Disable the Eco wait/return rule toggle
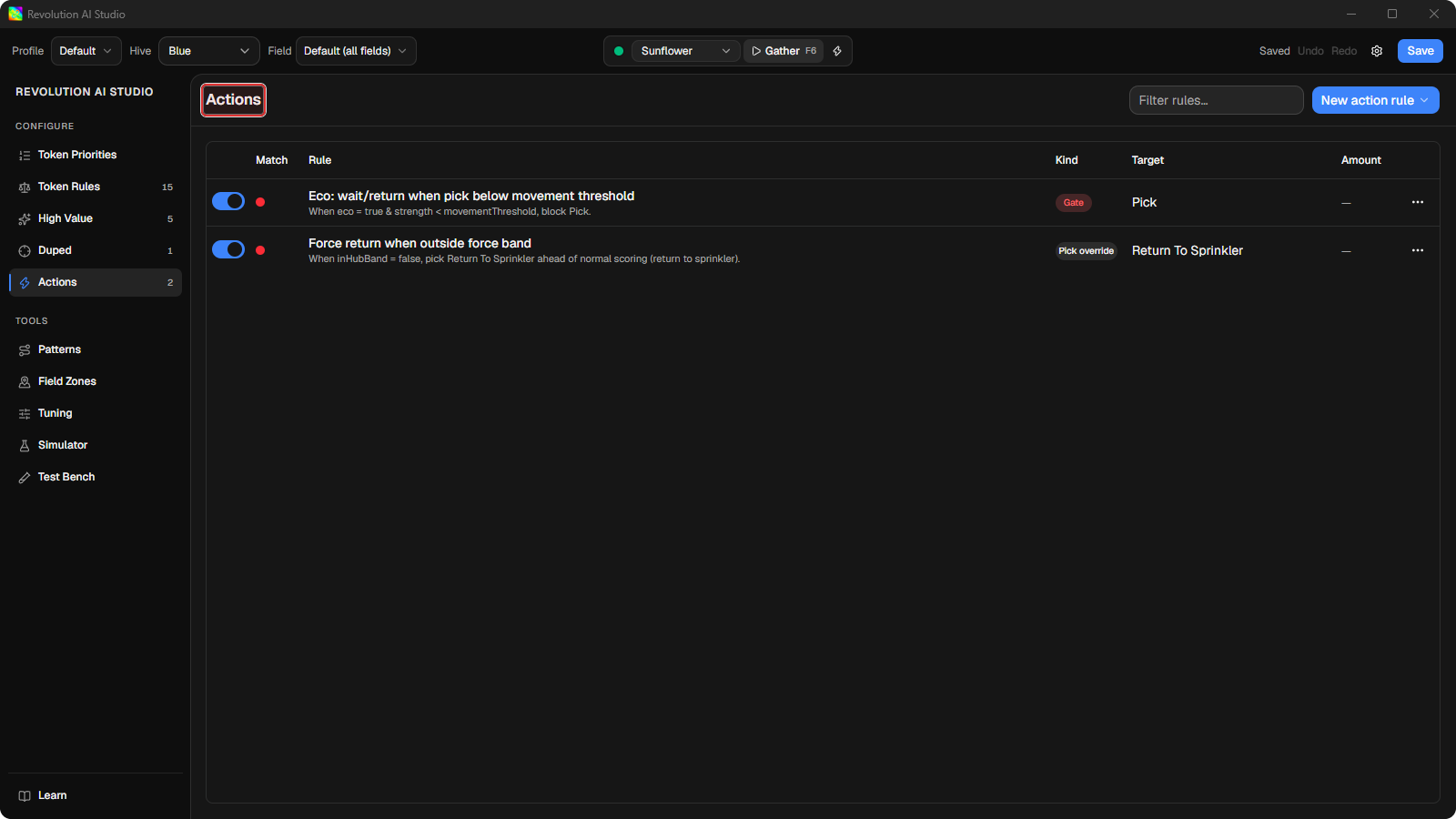This screenshot has height=819, width=1456. click(x=228, y=202)
